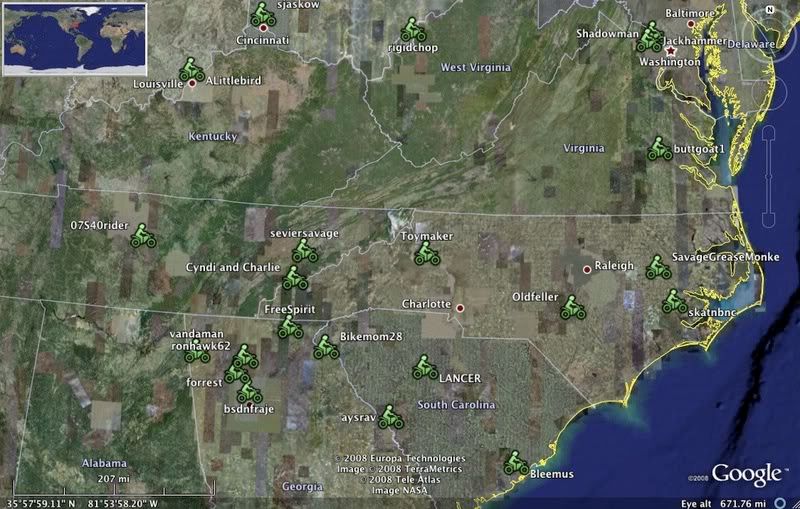Click the Shadowman motorcycle placemark
800x509 pixels.
click(x=648, y=40)
